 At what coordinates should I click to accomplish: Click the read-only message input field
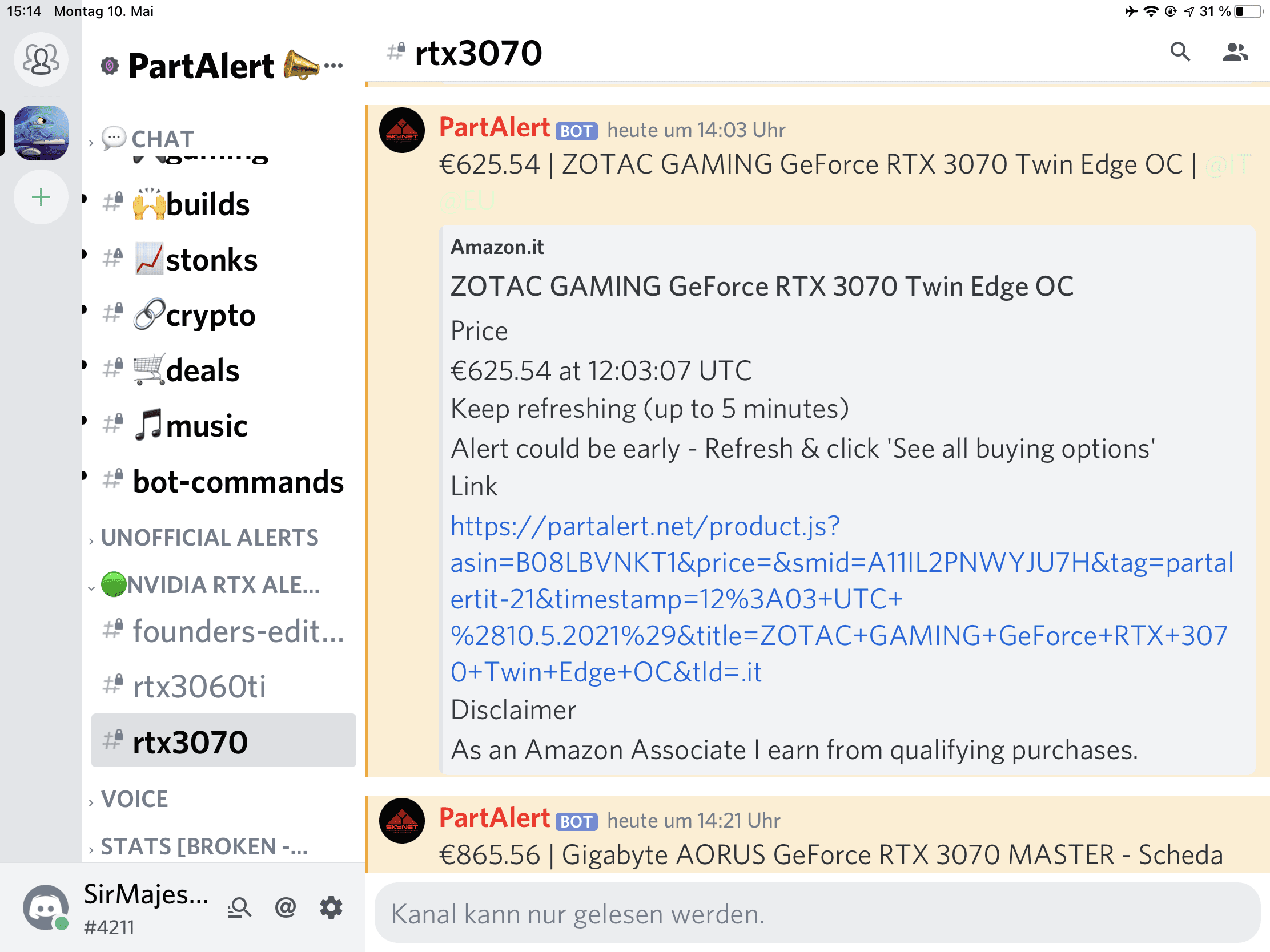coord(817,913)
